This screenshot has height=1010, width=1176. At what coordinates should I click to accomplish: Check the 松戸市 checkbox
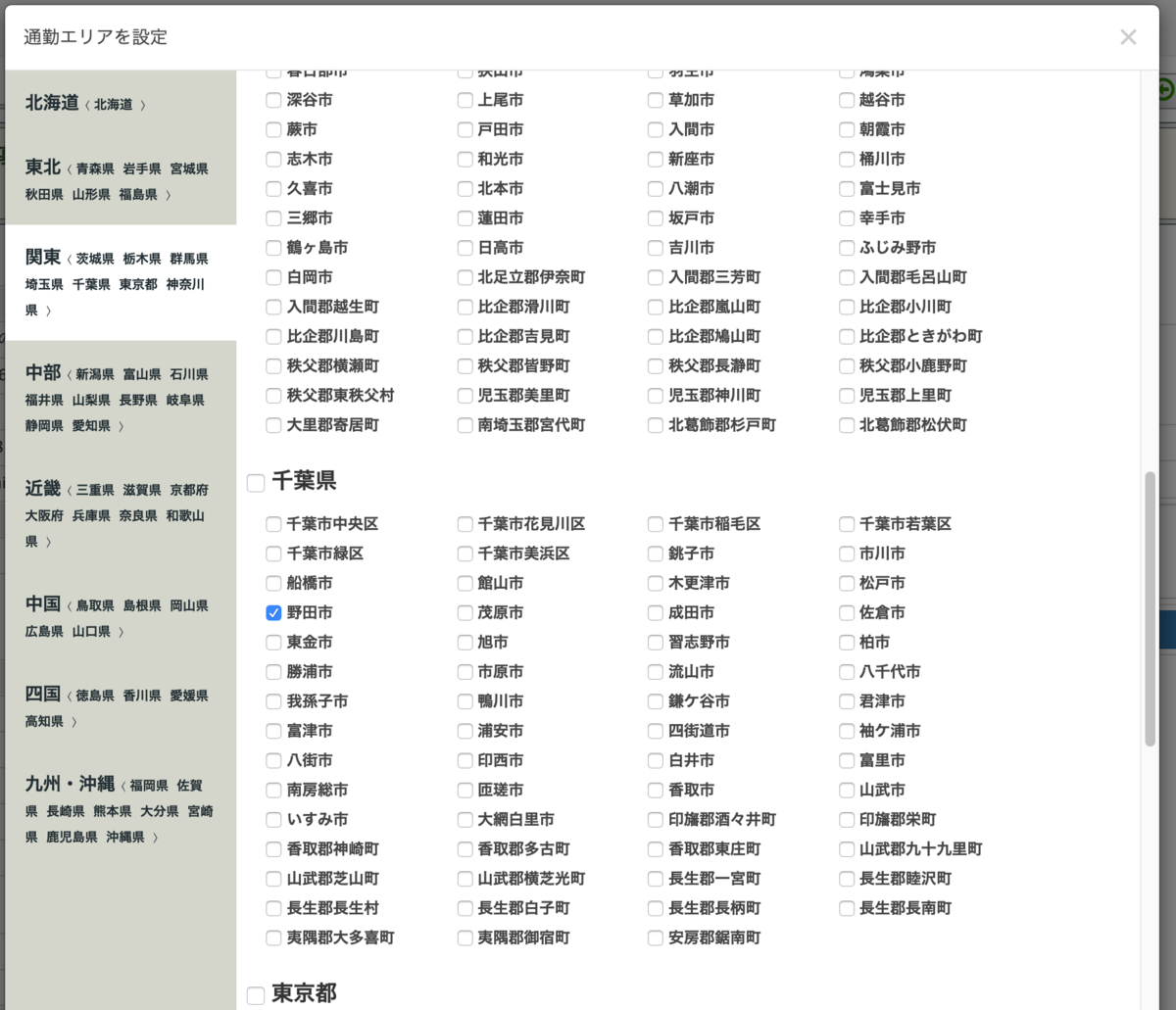845,583
